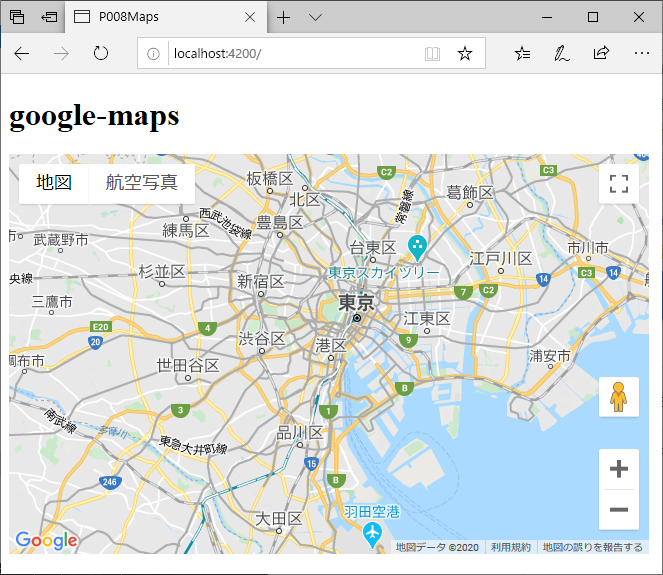Click the 浦安市 label on map

point(550,356)
